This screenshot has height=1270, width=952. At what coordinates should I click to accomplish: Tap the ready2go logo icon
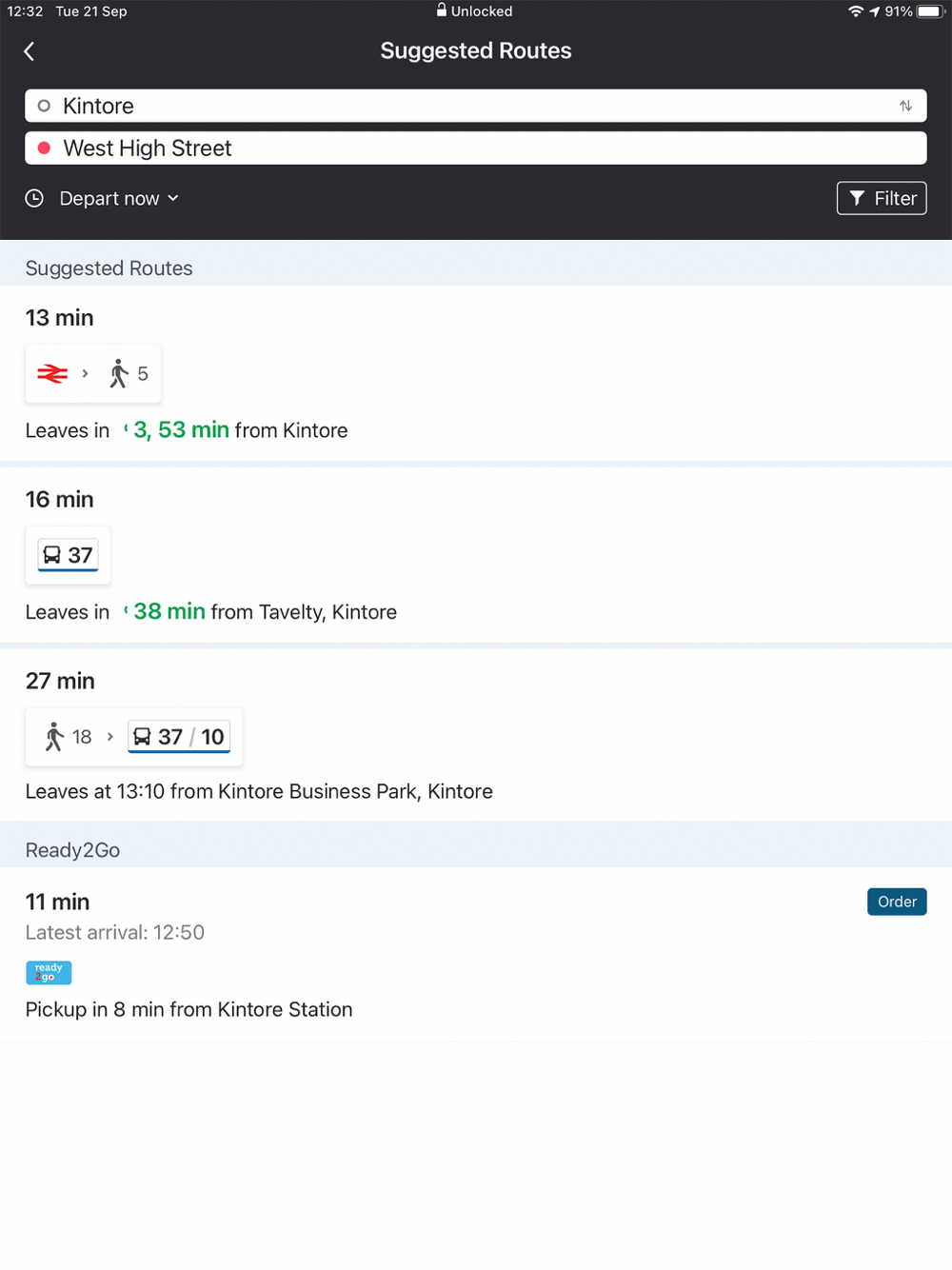(49, 972)
